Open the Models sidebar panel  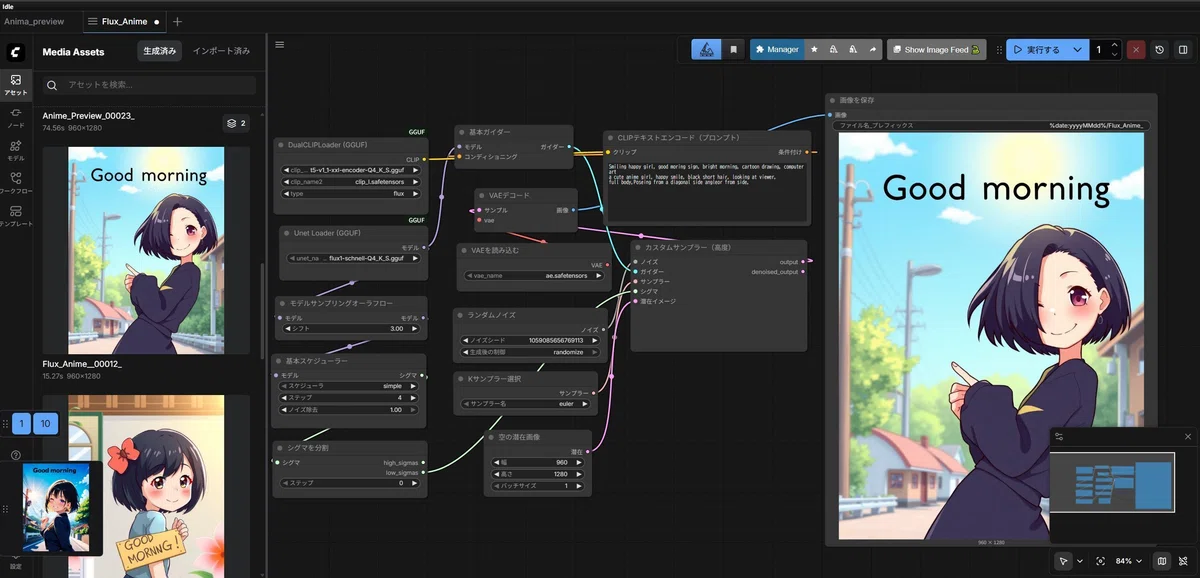(16, 150)
